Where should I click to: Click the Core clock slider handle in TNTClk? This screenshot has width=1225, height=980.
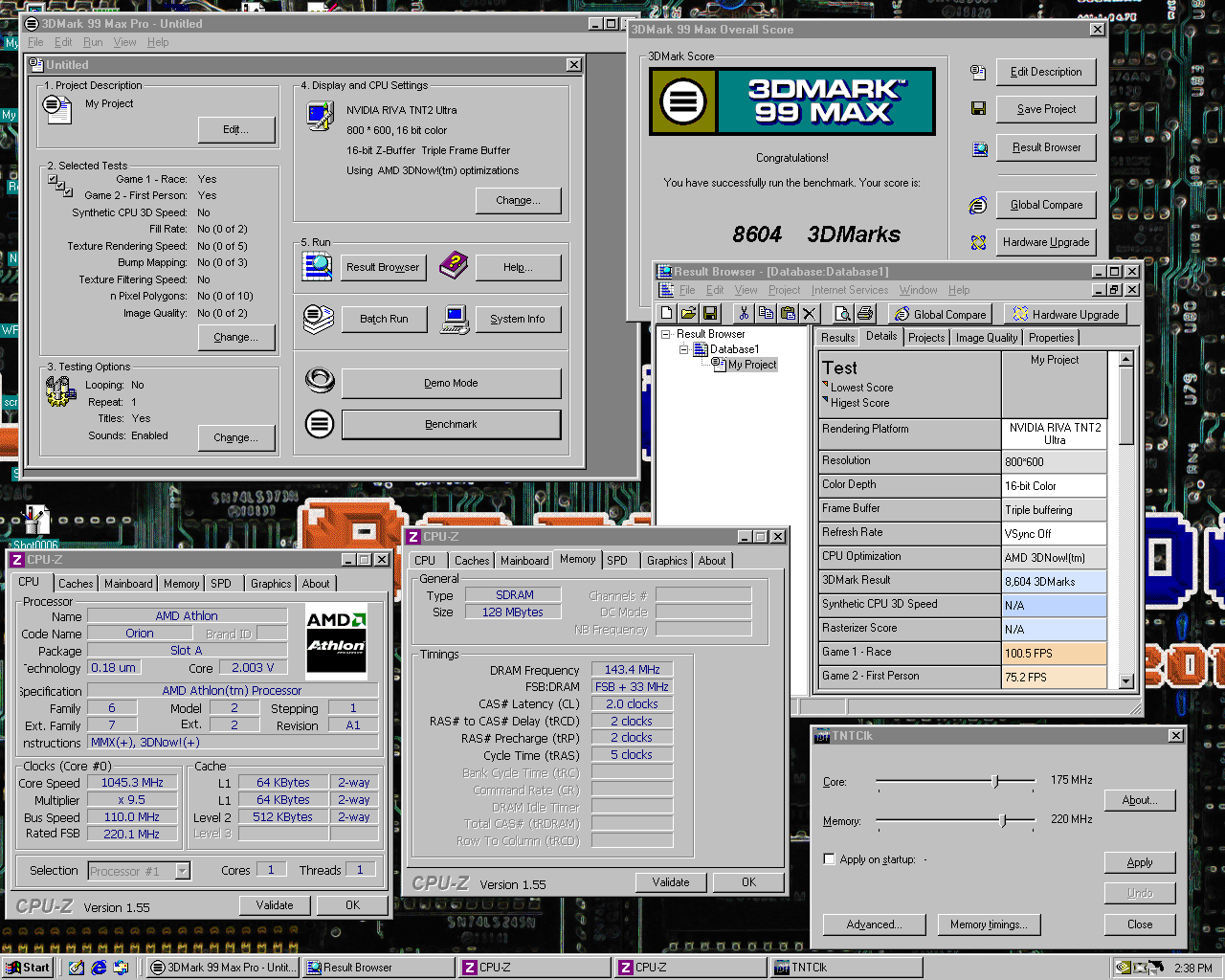[995, 781]
